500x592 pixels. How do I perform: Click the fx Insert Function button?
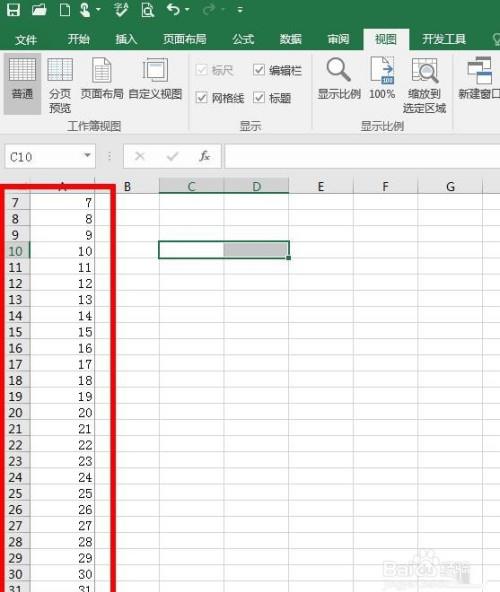(204, 156)
